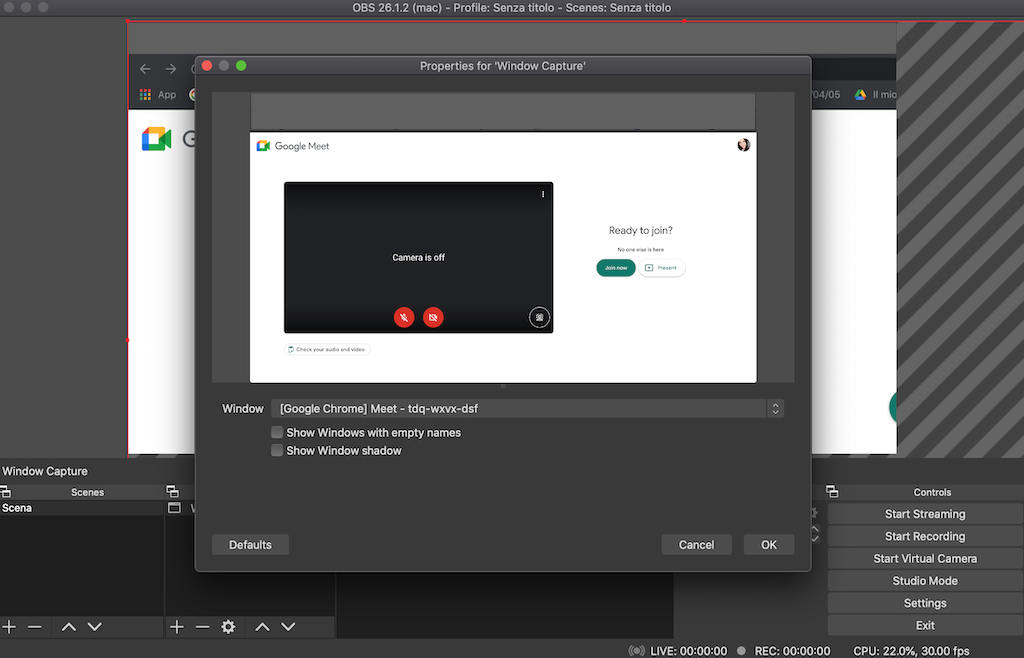Click the window capture source icon in Sources
Image resolution: width=1024 pixels, height=658 pixels.
tap(174, 508)
